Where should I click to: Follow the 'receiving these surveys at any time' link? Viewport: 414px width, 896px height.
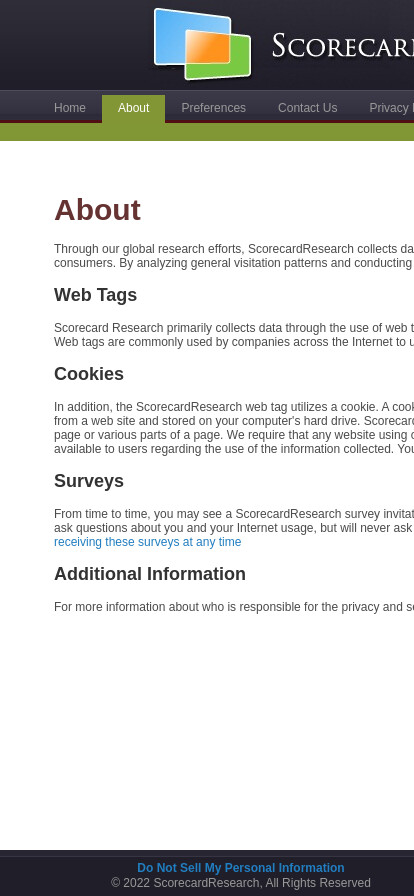point(148,542)
